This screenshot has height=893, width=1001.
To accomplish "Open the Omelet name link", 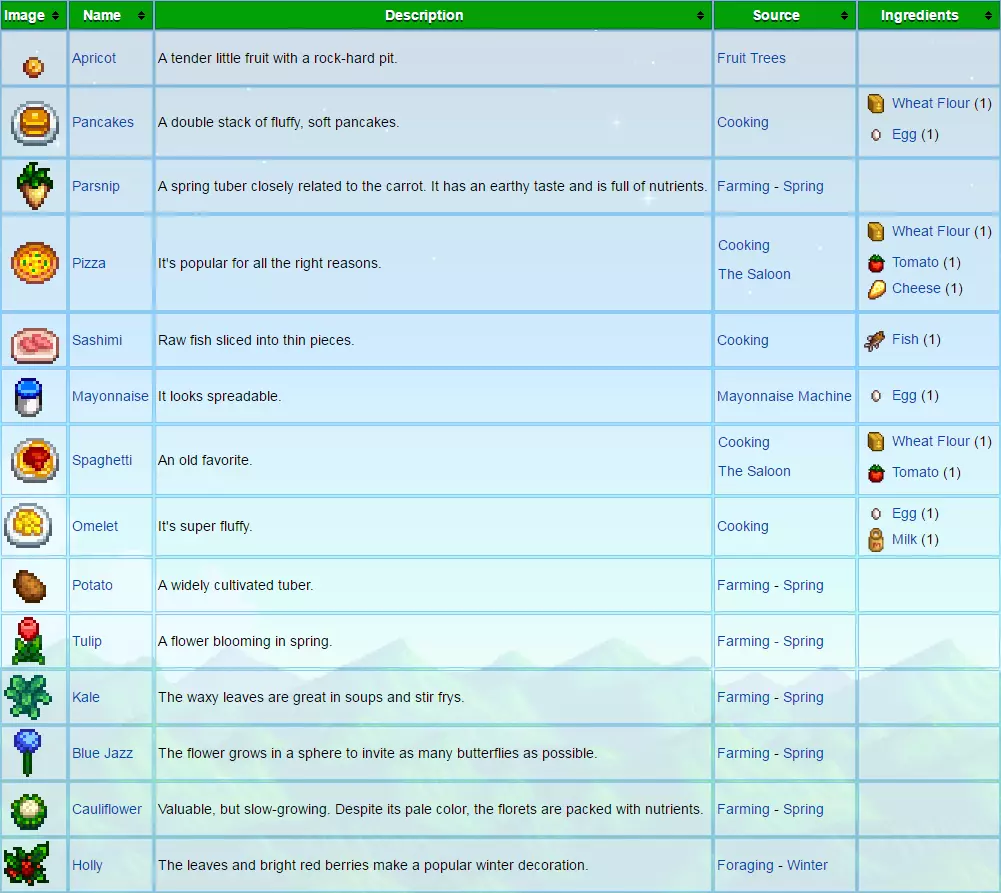I will (x=95, y=526).
